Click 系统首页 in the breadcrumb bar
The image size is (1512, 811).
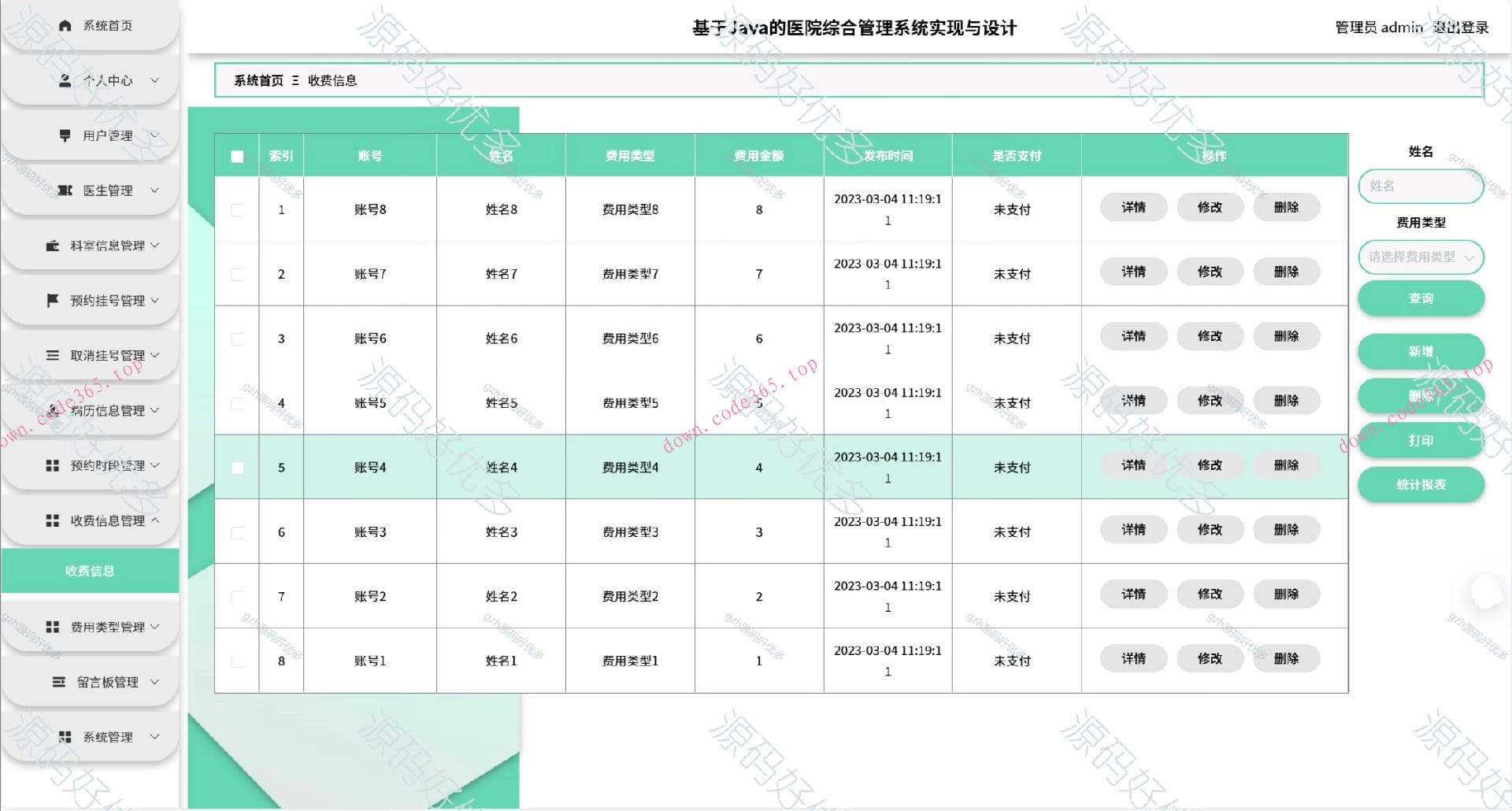258,80
